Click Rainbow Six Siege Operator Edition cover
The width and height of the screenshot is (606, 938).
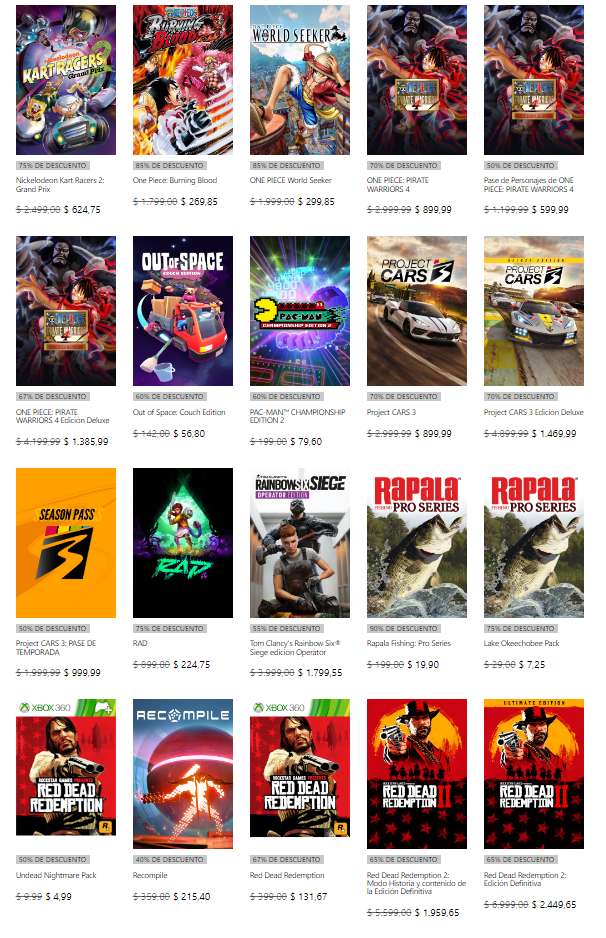(x=300, y=543)
